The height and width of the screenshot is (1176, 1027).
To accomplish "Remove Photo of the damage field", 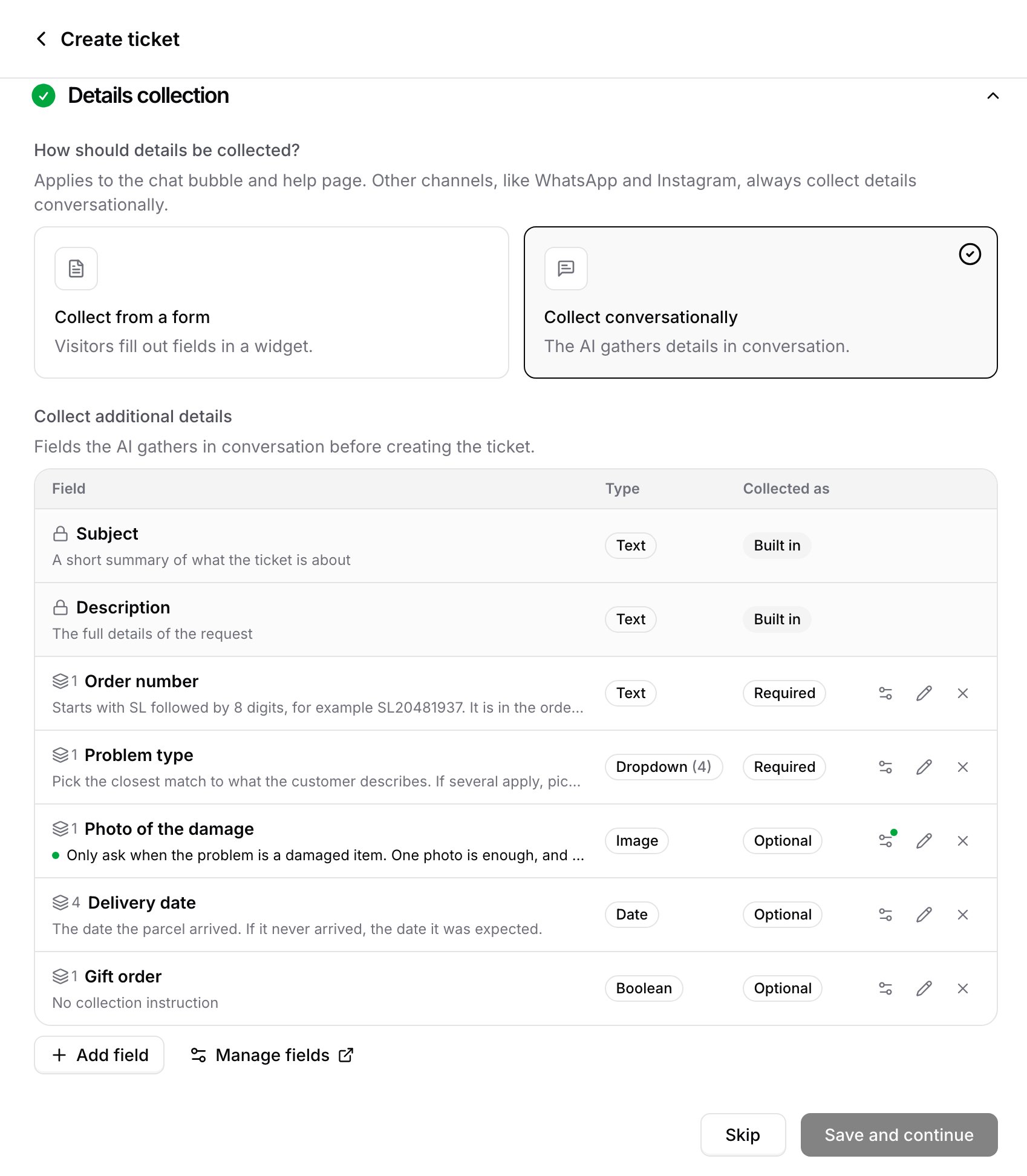I will click(x=963, y=841).
